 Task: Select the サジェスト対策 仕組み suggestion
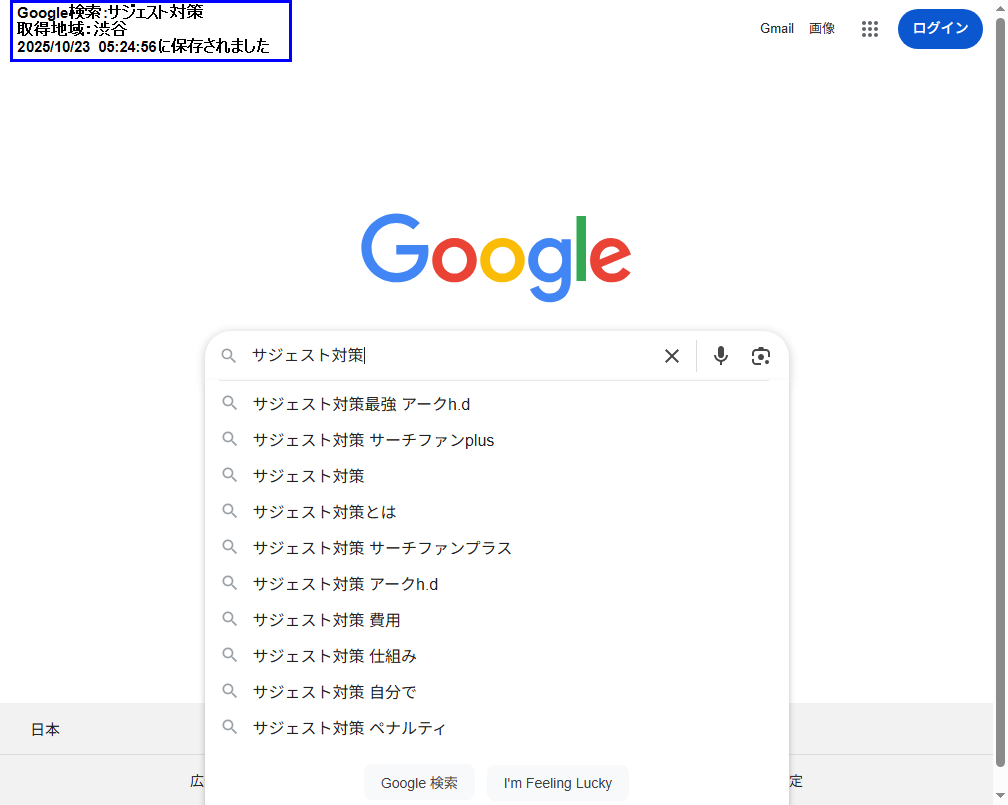pos(334,656)
